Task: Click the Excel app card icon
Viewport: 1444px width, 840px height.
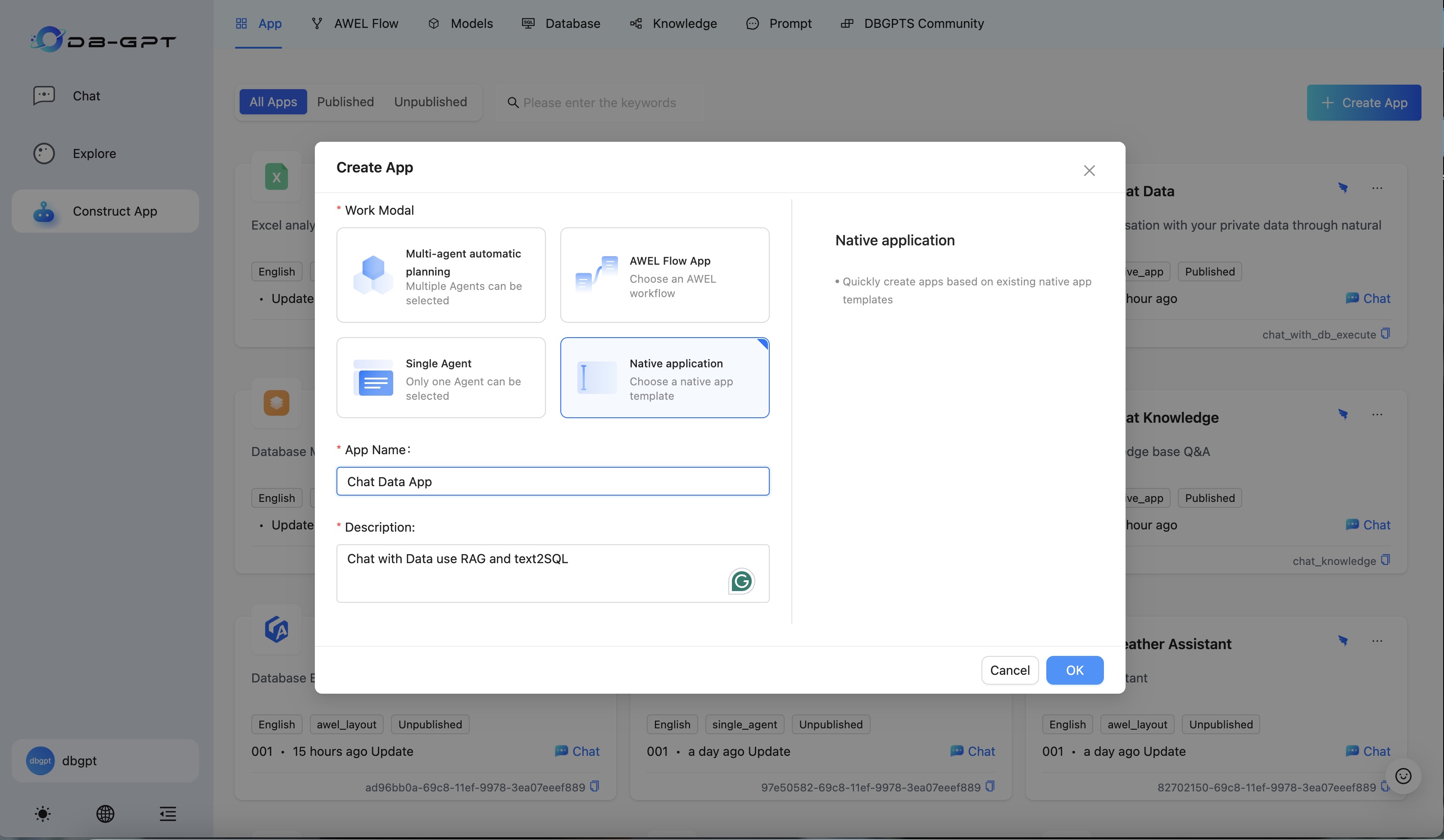Action: 276,177
